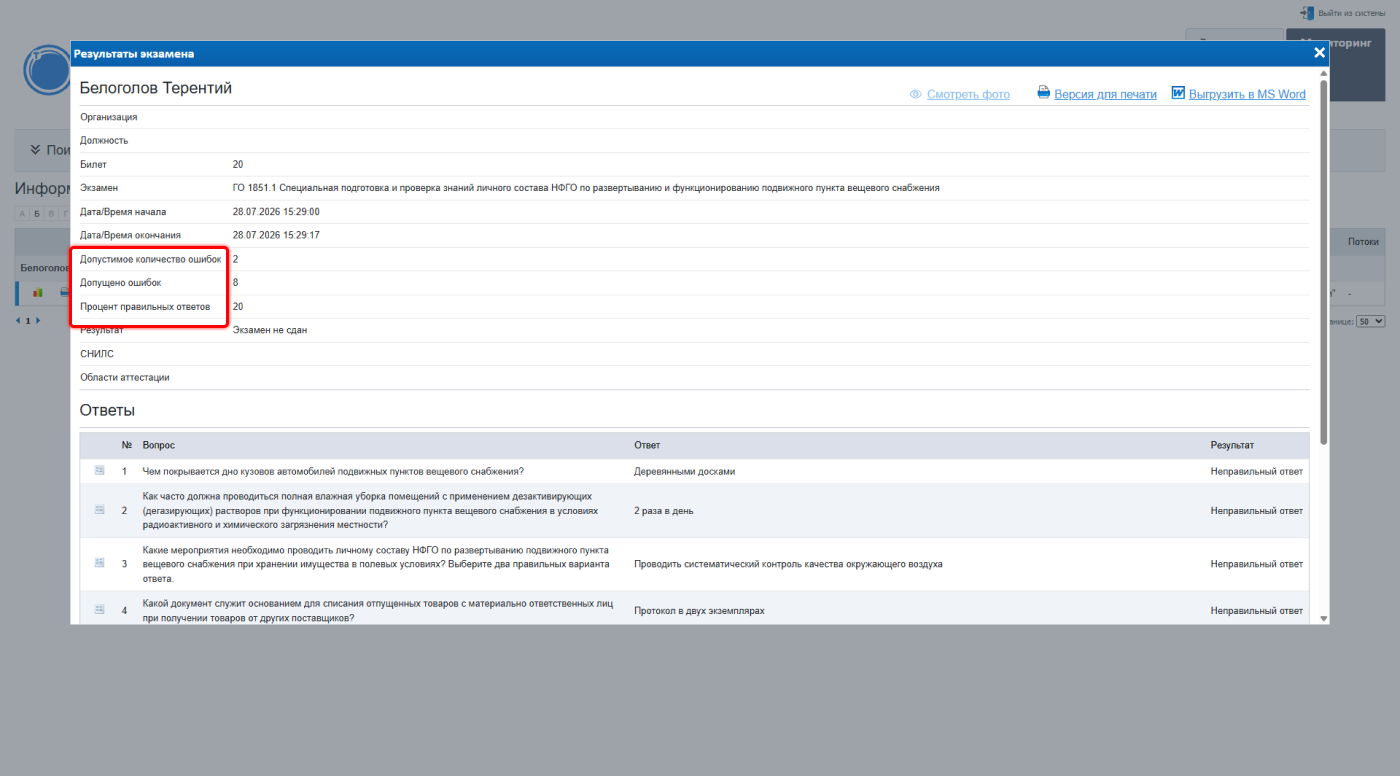Filter by letter А in alphabet bar
This screenshot has height=776, width=1400.
click(21, 213)
